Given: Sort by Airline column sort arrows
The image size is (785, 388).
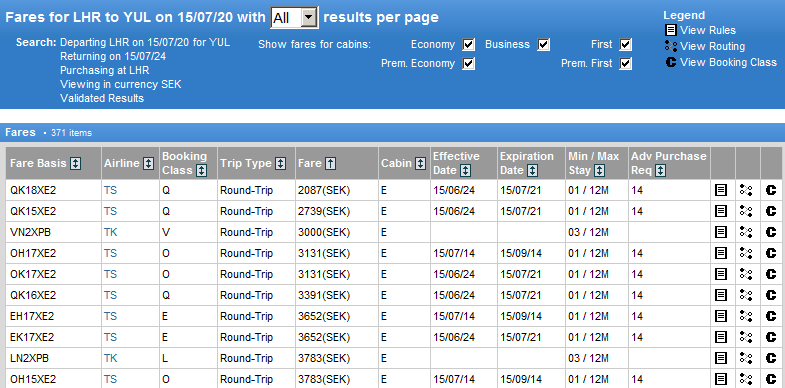Looking at the screenshot, I should (x=148, y=163).
